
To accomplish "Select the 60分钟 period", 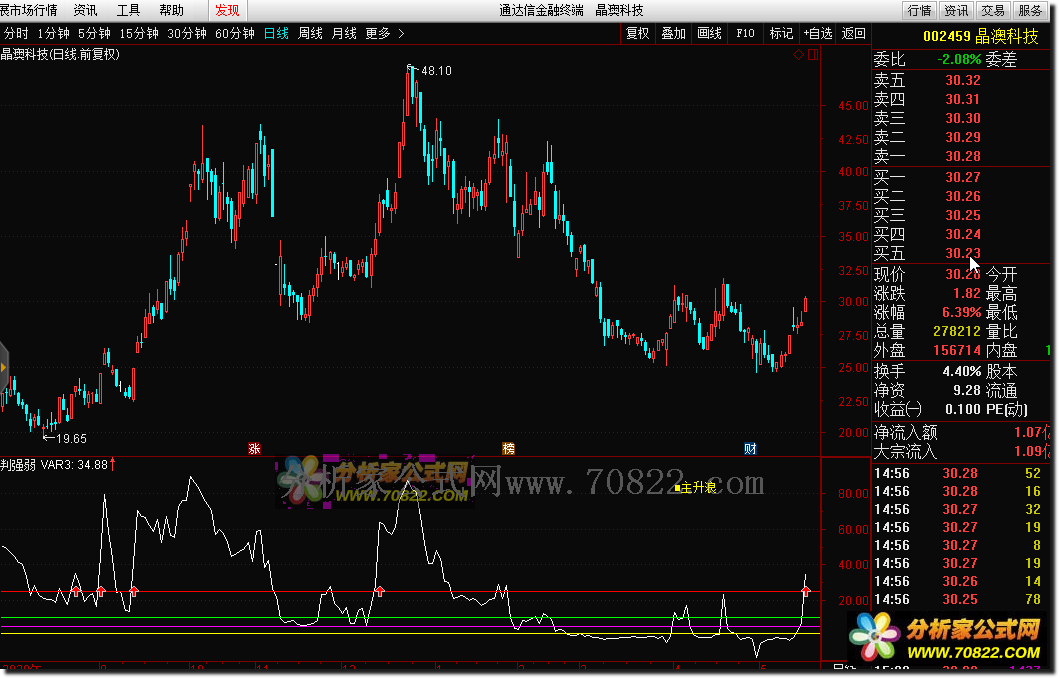I will 235,33.
